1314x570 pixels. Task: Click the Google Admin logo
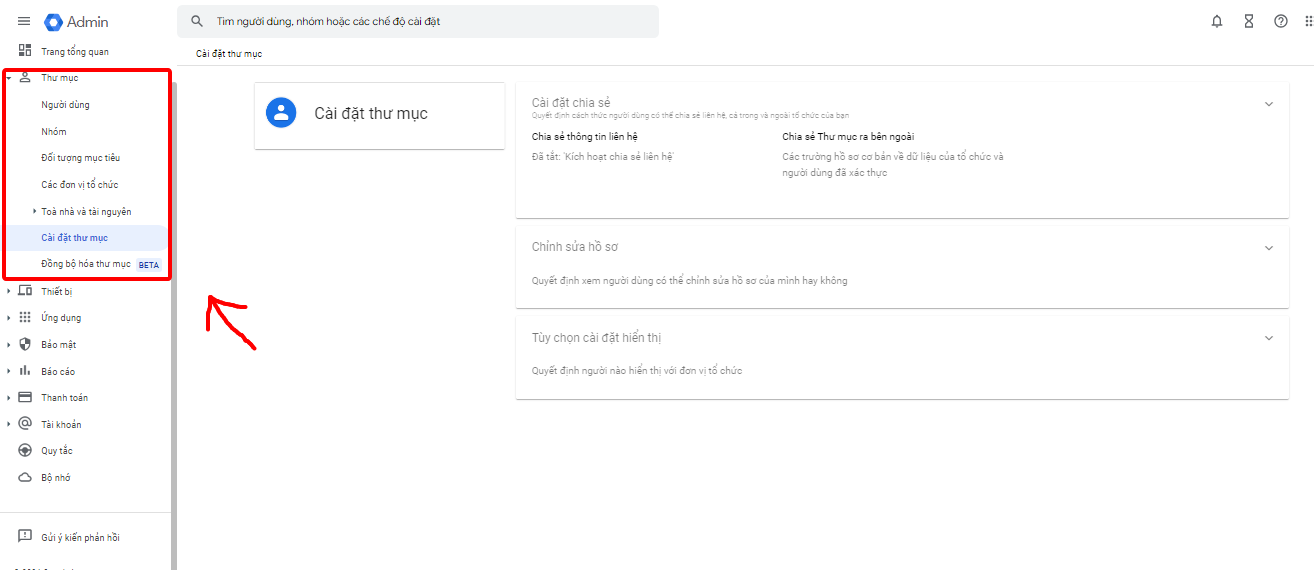click(77, 21)
